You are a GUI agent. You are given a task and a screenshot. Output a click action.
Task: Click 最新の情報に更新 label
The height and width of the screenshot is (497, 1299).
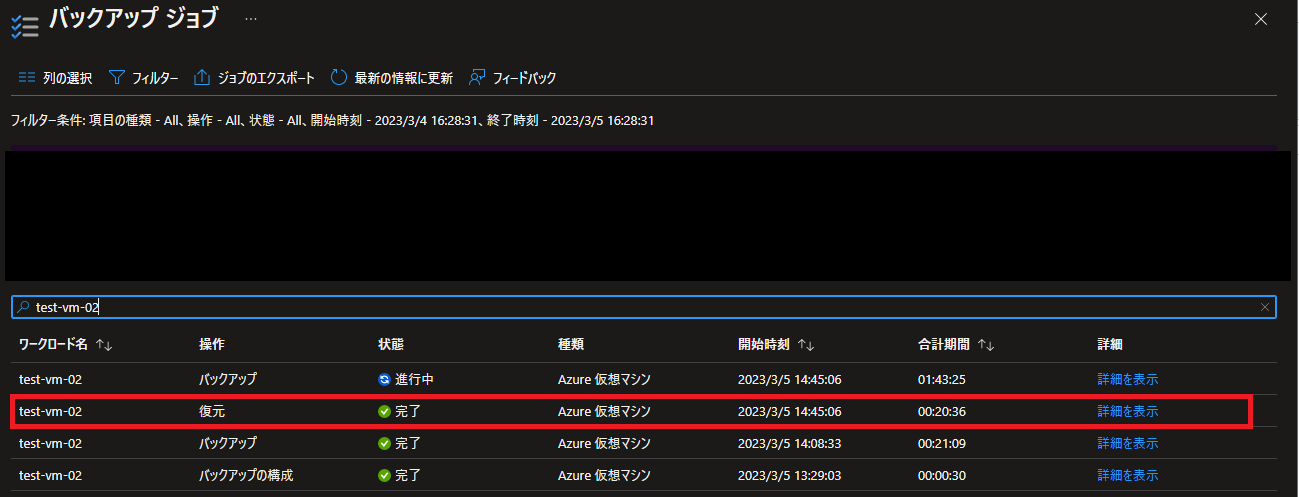[x=404, y=77]
